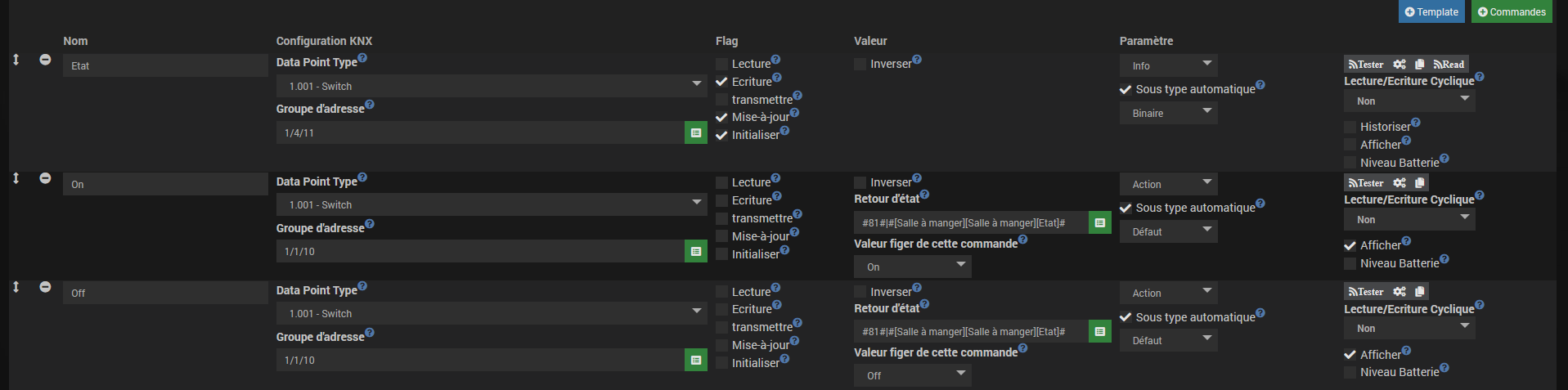Open Data Point Type dropdown for Etat
This screenshot has height=390, width=1568.
click(x=491, y=86)
